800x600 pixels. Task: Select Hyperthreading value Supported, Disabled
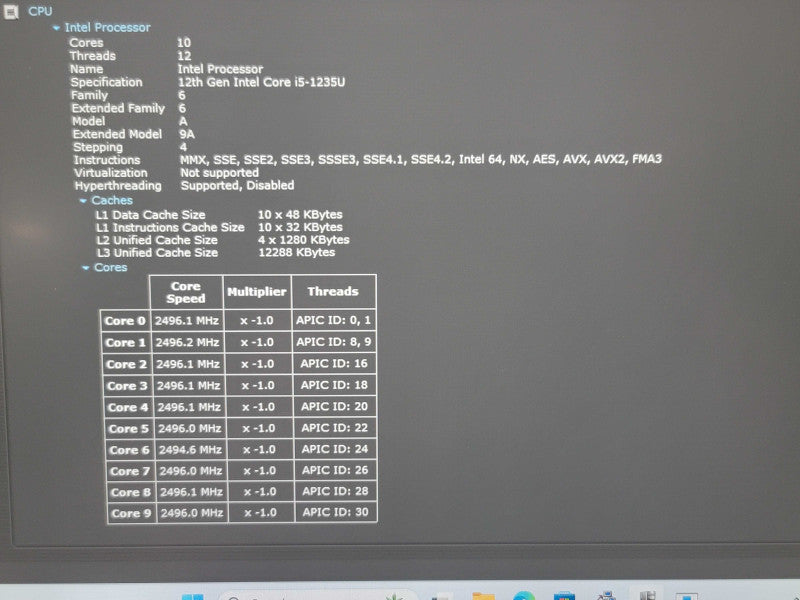[237, 186]
